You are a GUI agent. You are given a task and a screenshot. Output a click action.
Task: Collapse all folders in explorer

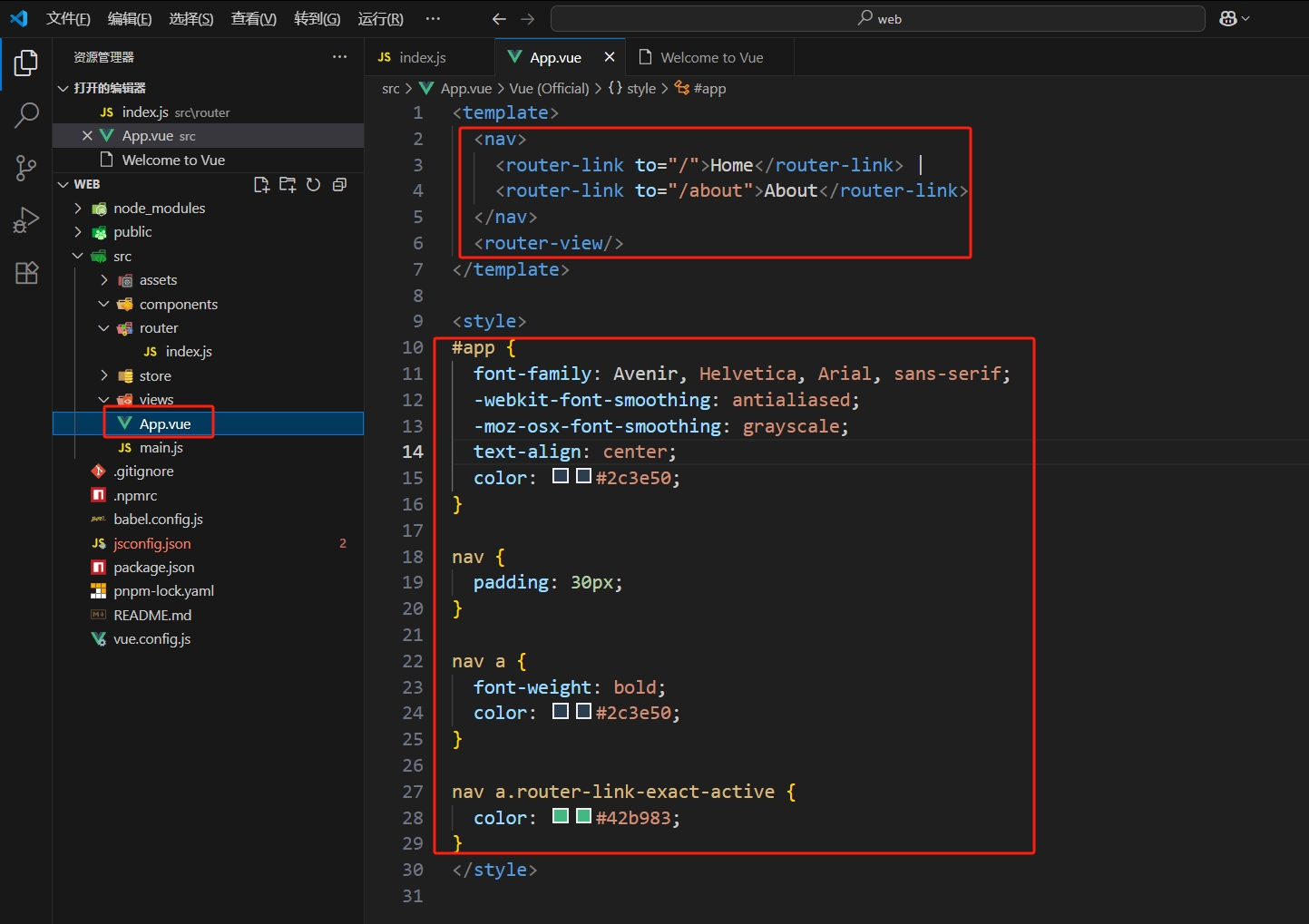point(339,185)
